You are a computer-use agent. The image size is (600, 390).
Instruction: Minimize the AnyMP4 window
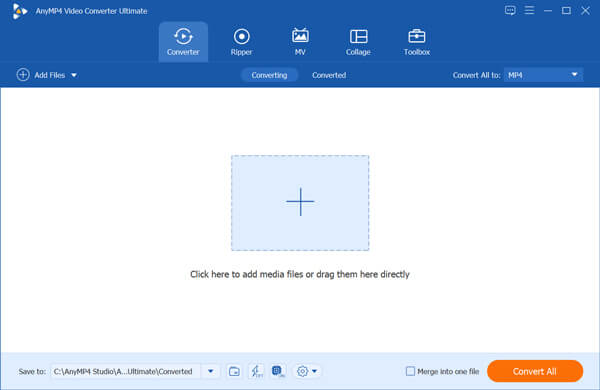tap(548, 11)
